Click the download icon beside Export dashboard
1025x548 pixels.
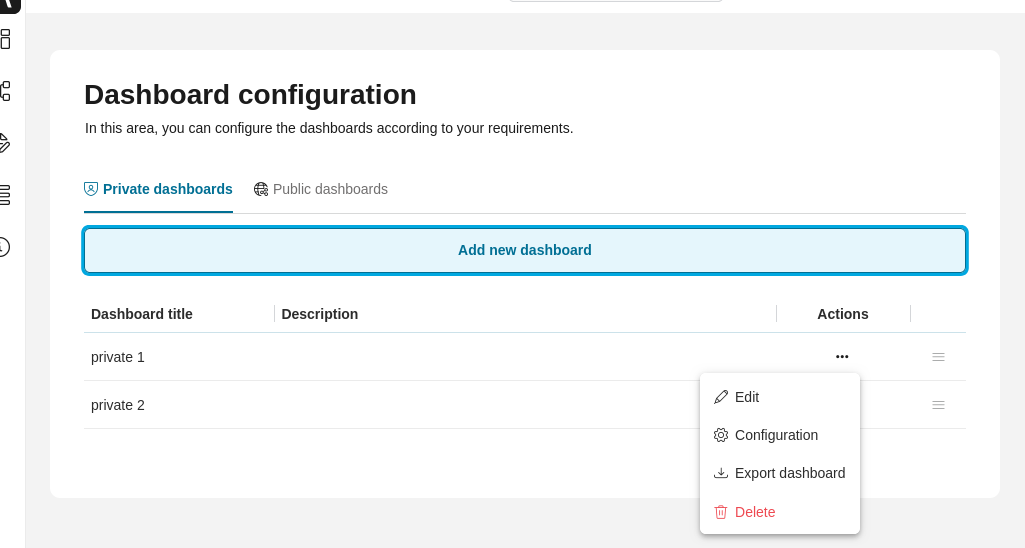[x=721, y=473]
